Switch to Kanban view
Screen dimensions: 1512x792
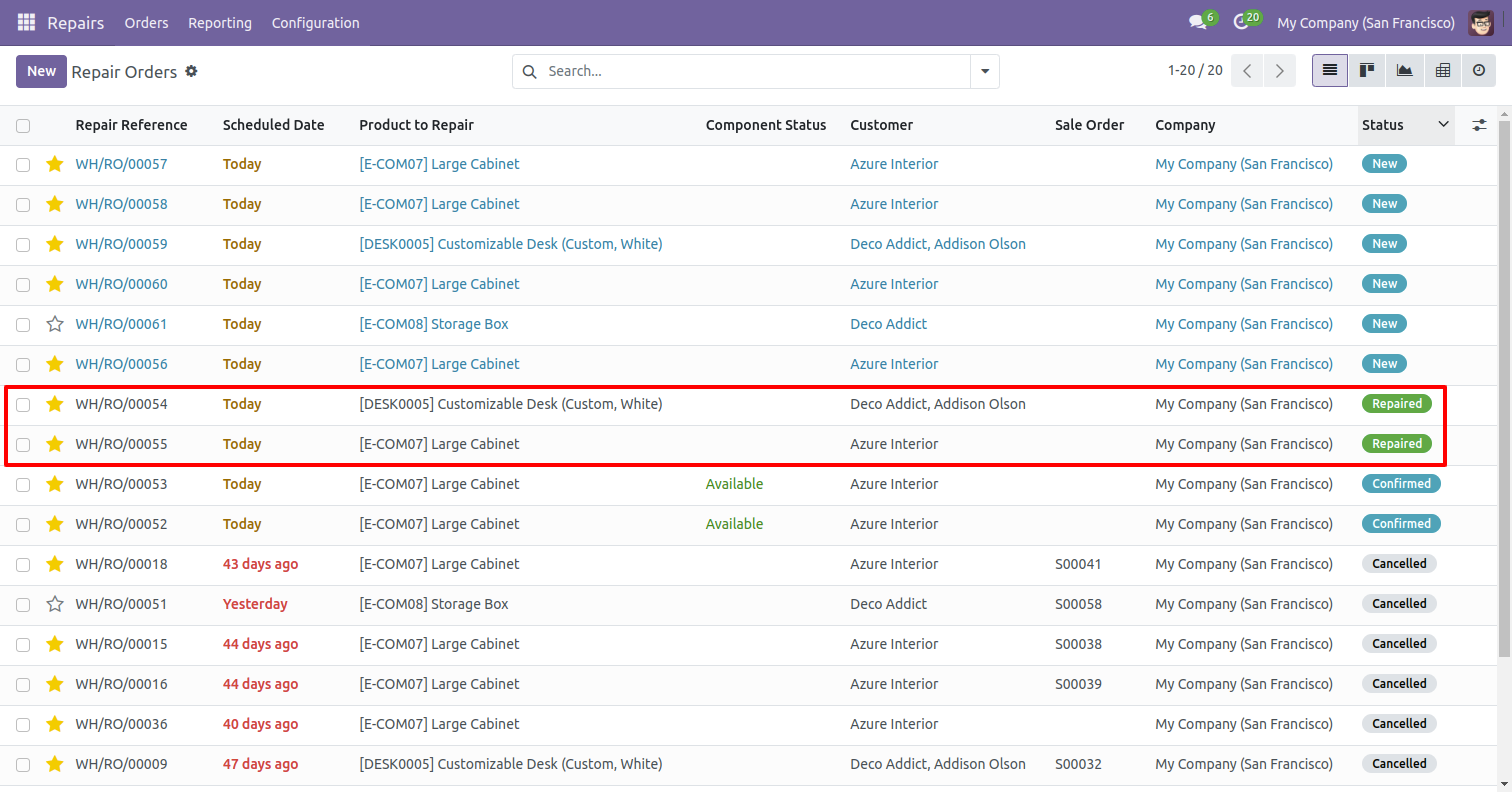point(1366,71)
